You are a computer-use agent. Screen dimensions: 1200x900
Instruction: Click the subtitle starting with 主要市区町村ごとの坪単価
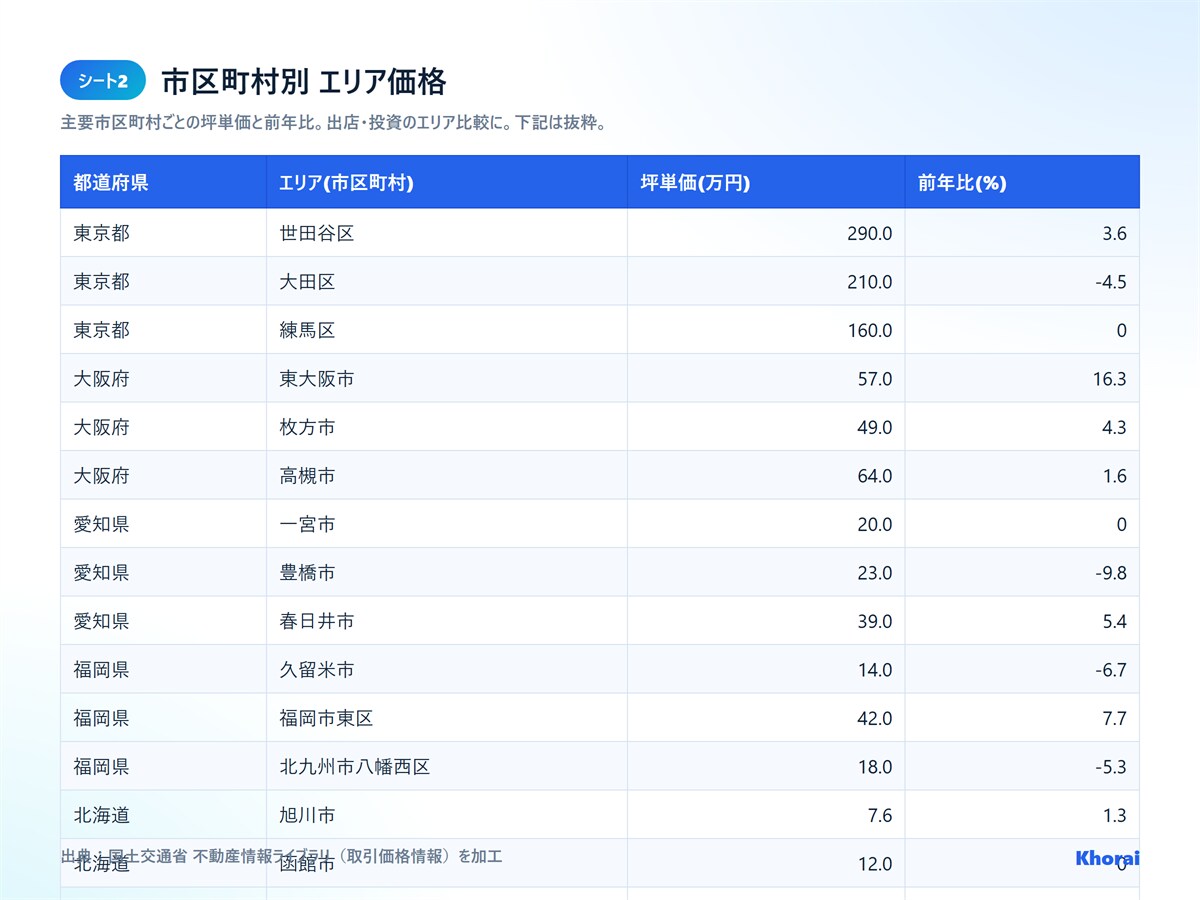coord(333,125)
